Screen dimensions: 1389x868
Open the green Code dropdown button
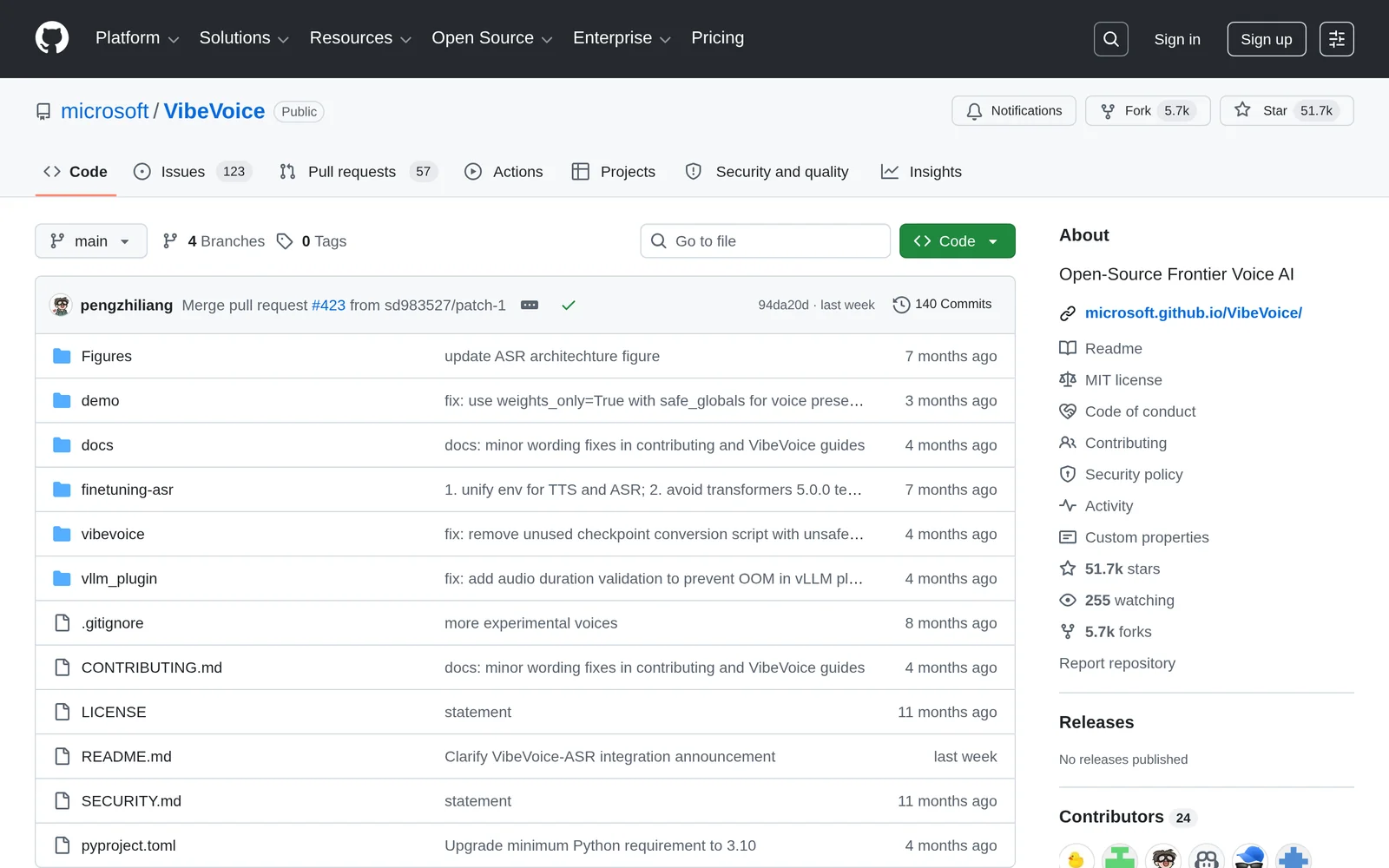coord(957,241)
